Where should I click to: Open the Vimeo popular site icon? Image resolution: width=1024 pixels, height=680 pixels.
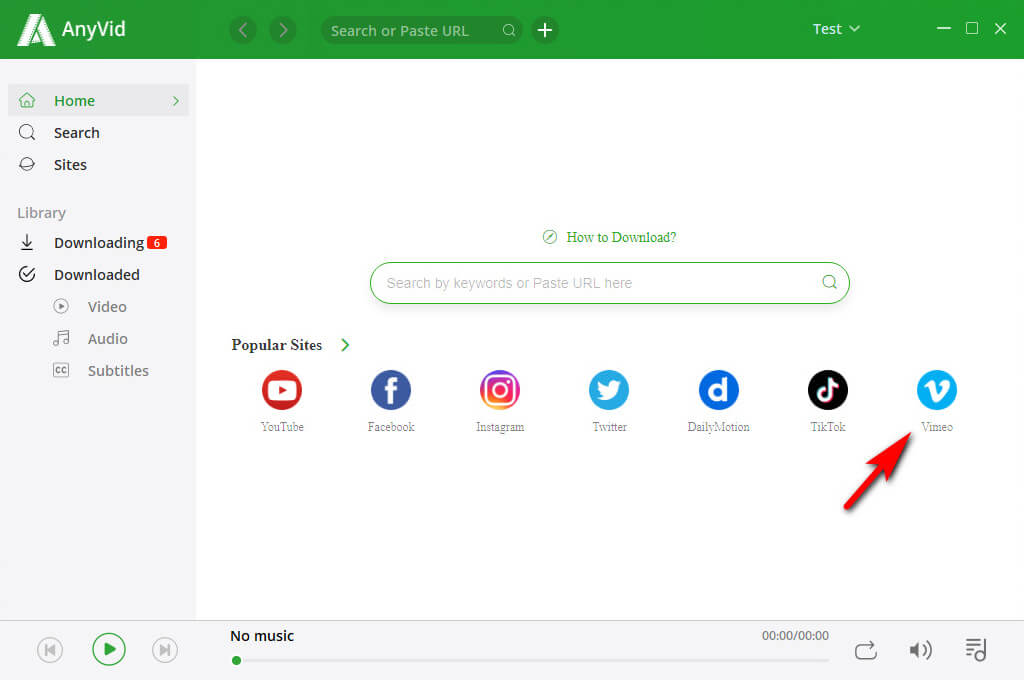pos(936,390)
